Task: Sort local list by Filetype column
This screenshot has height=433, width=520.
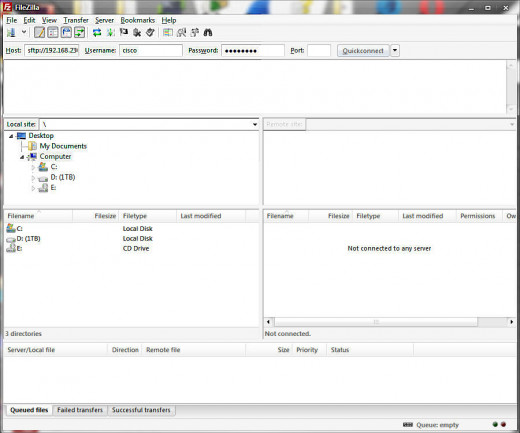Action: [148, 216]
